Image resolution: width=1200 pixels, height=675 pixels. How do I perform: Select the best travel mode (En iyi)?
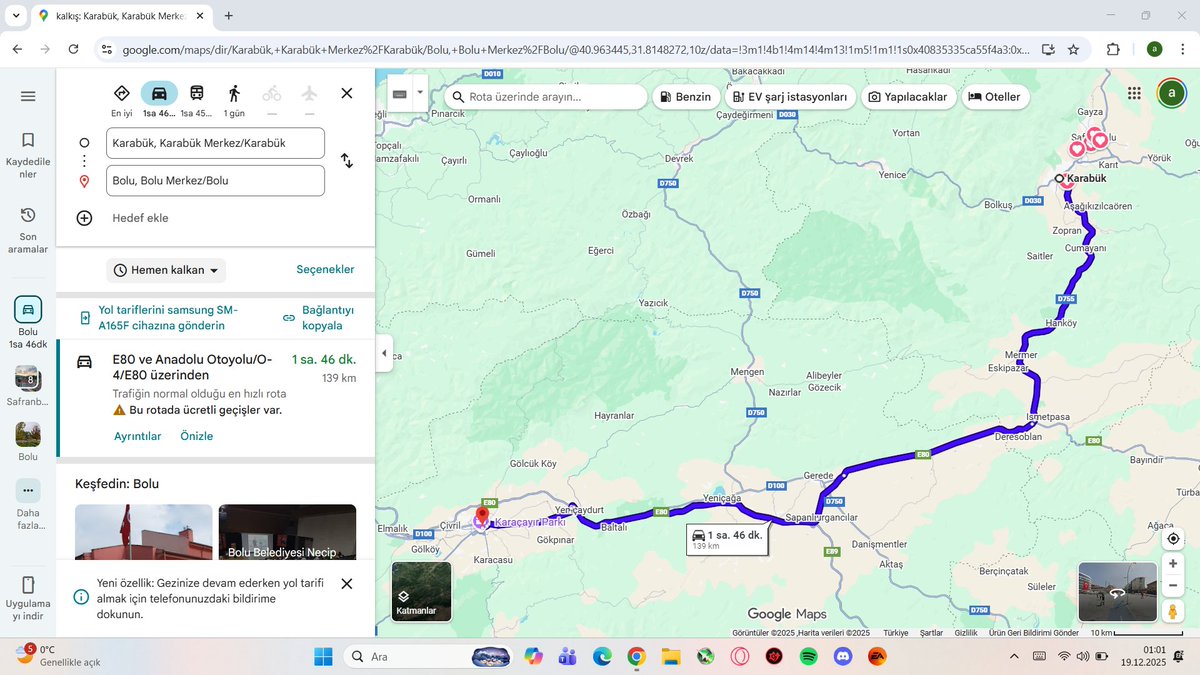click(121, 99)
